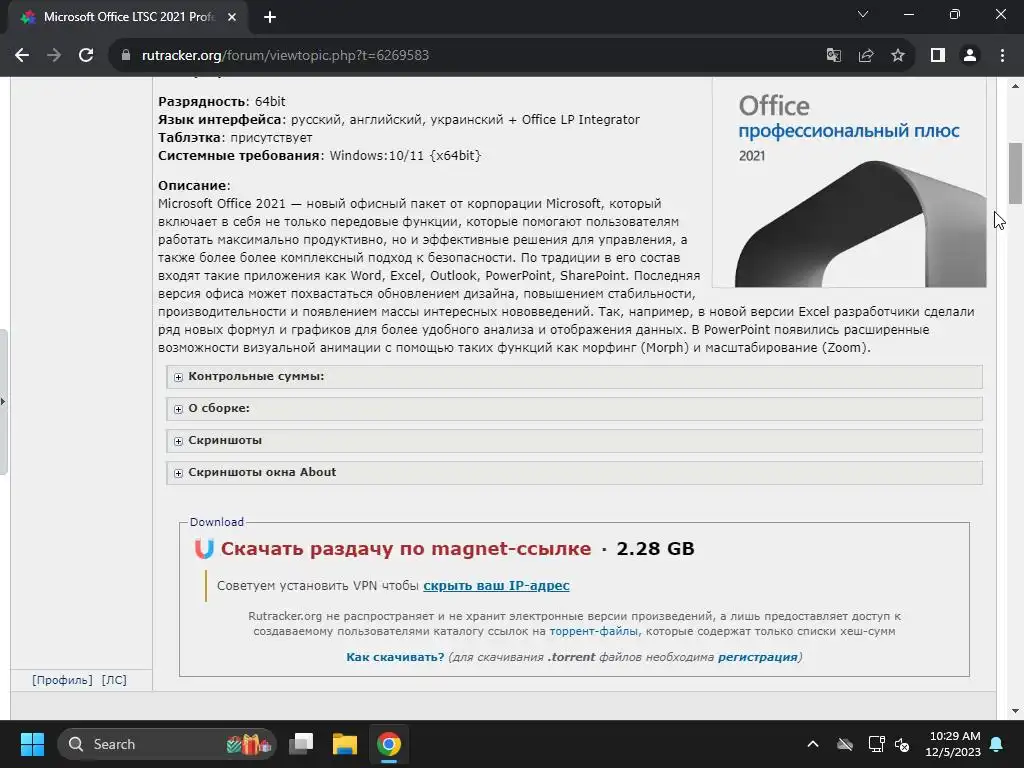Click the OneDrive cloud tray icon
1024x768 pixels.
click(x=845, y=744)
